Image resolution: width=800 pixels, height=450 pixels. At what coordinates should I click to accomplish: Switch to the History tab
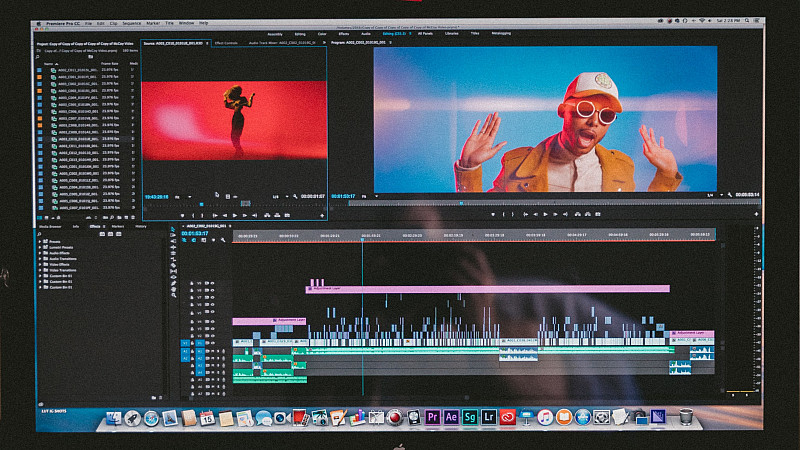[141, 227]
